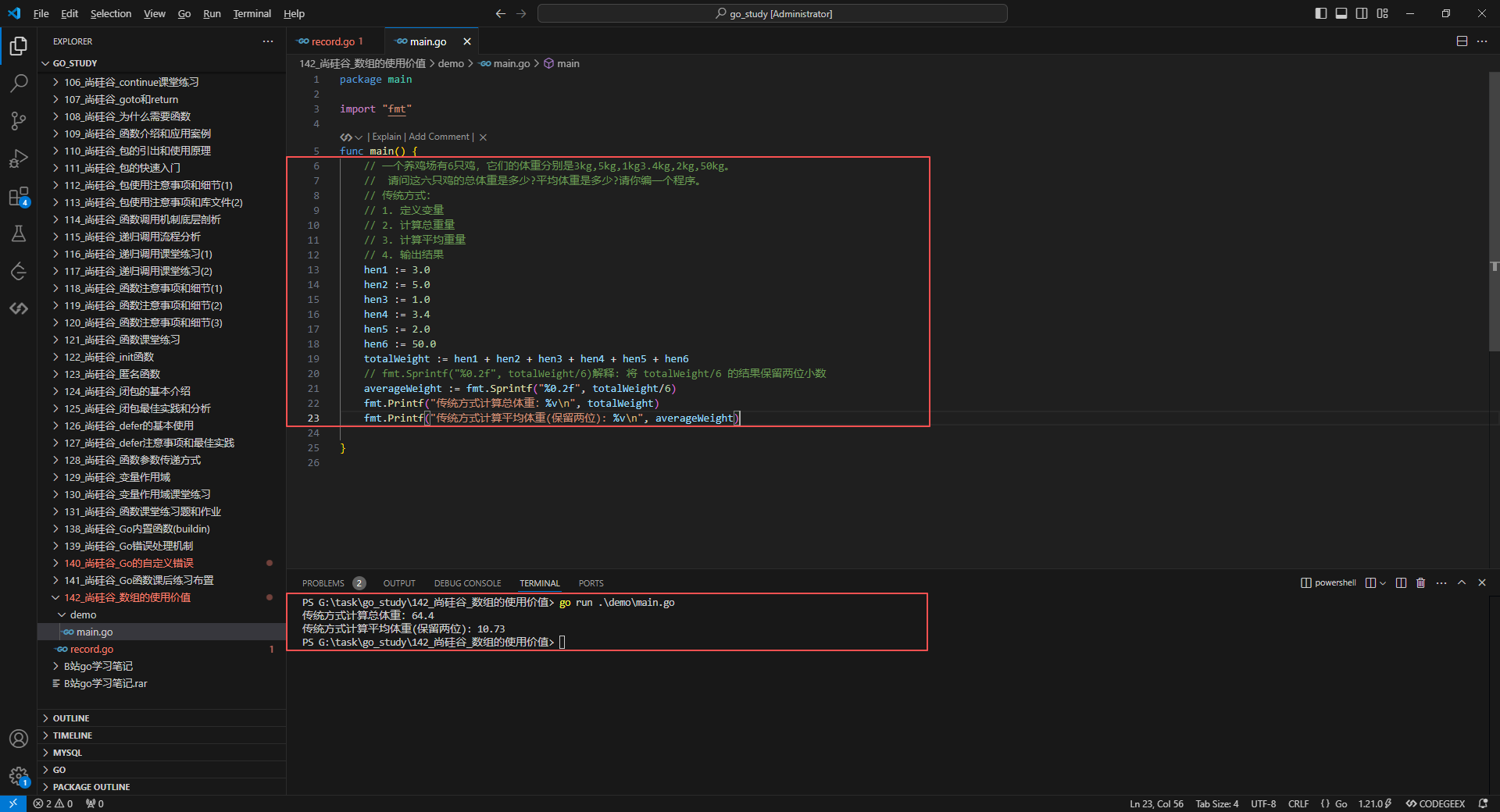
Task: Expand the 126_尚硅谷_defer的基本使用 folder
Action: (x=162, y=426)
